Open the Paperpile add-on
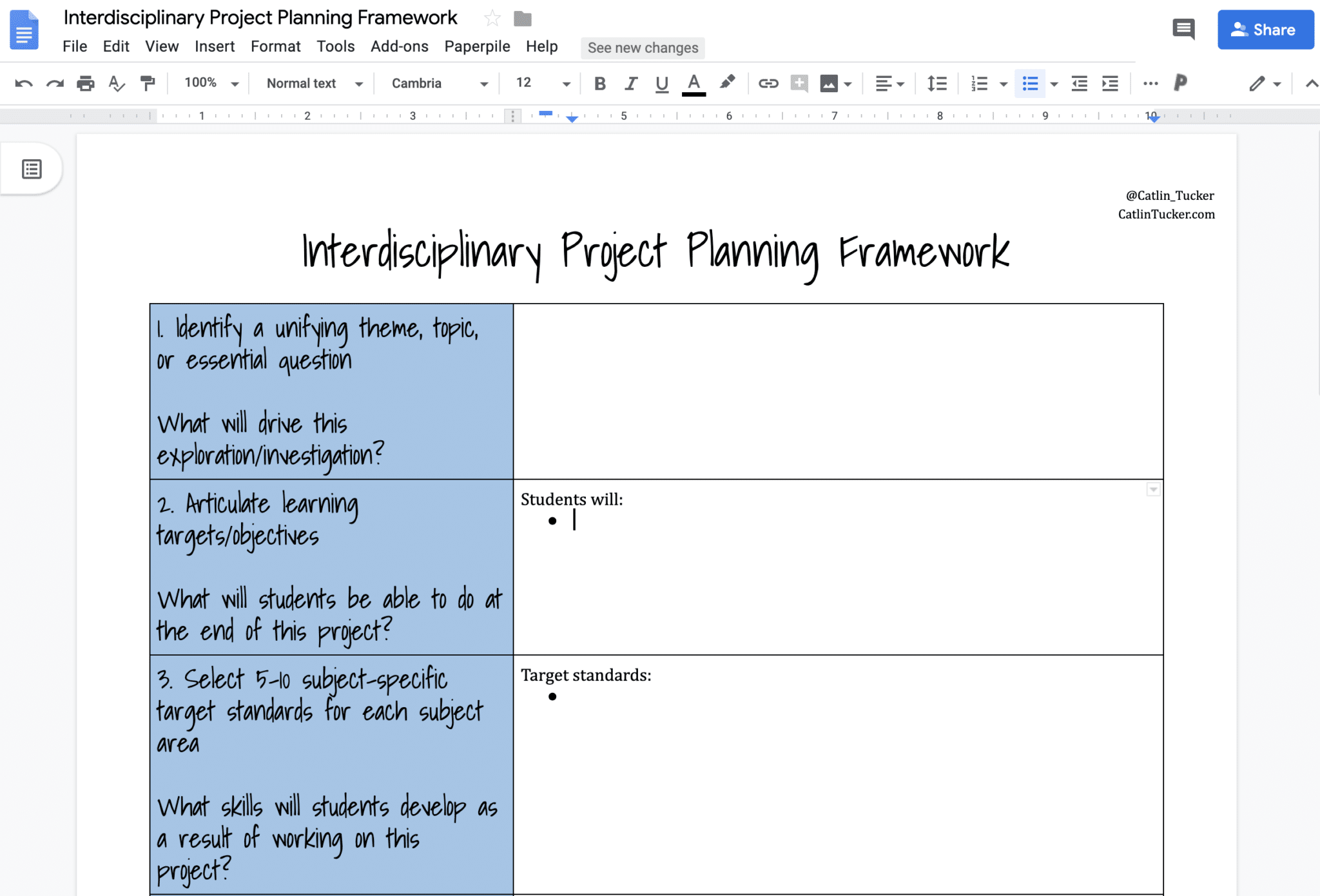The image size is (1320, 896). pos(476,46)
